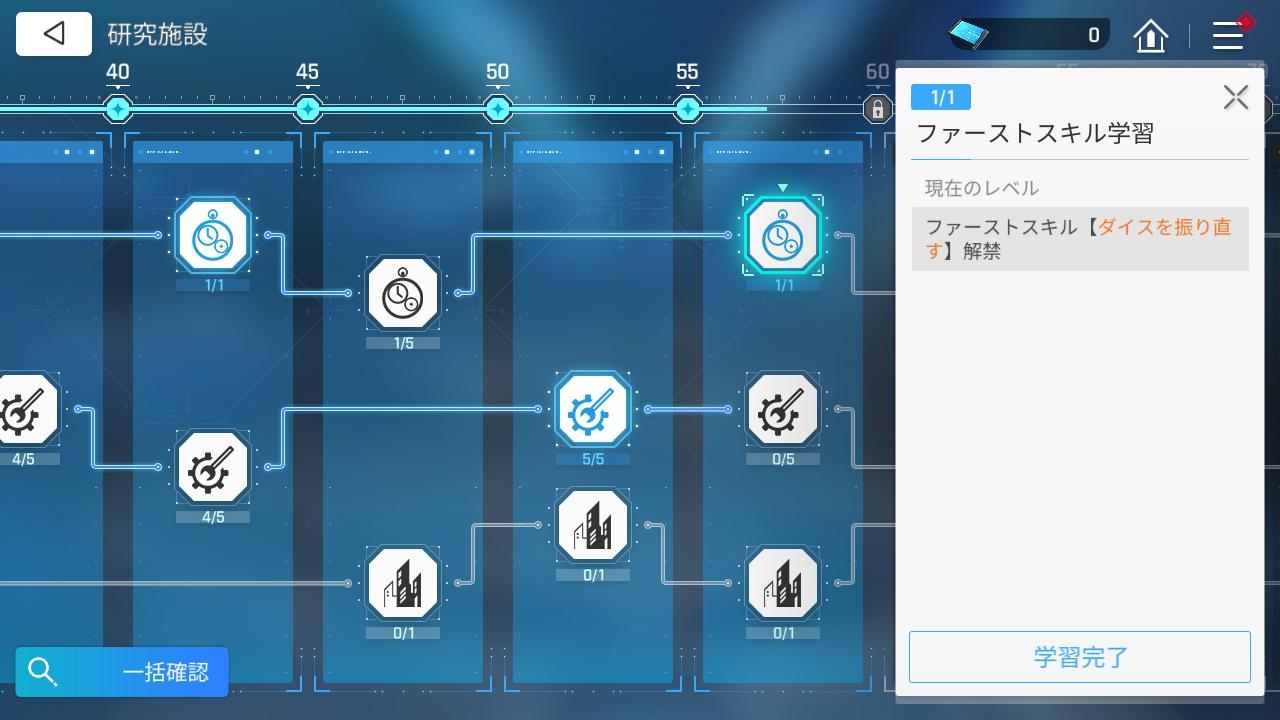Screen dimensions: 1280x720
Task: Select the level 50 timeline marker
Action: [x=498, y=108]
